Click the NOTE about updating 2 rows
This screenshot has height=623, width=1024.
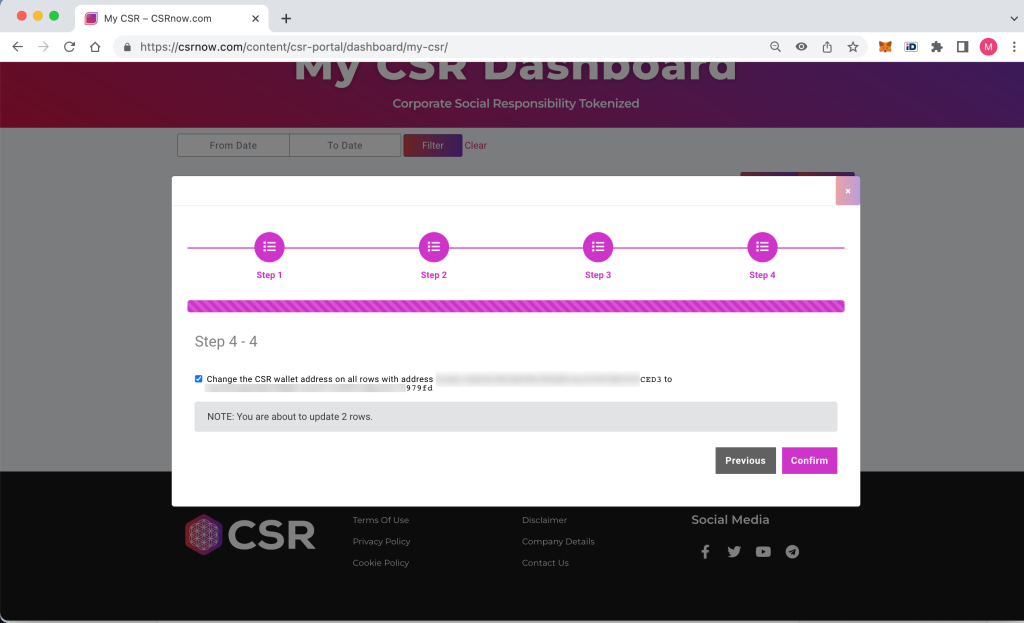click(x=516, y=417)
